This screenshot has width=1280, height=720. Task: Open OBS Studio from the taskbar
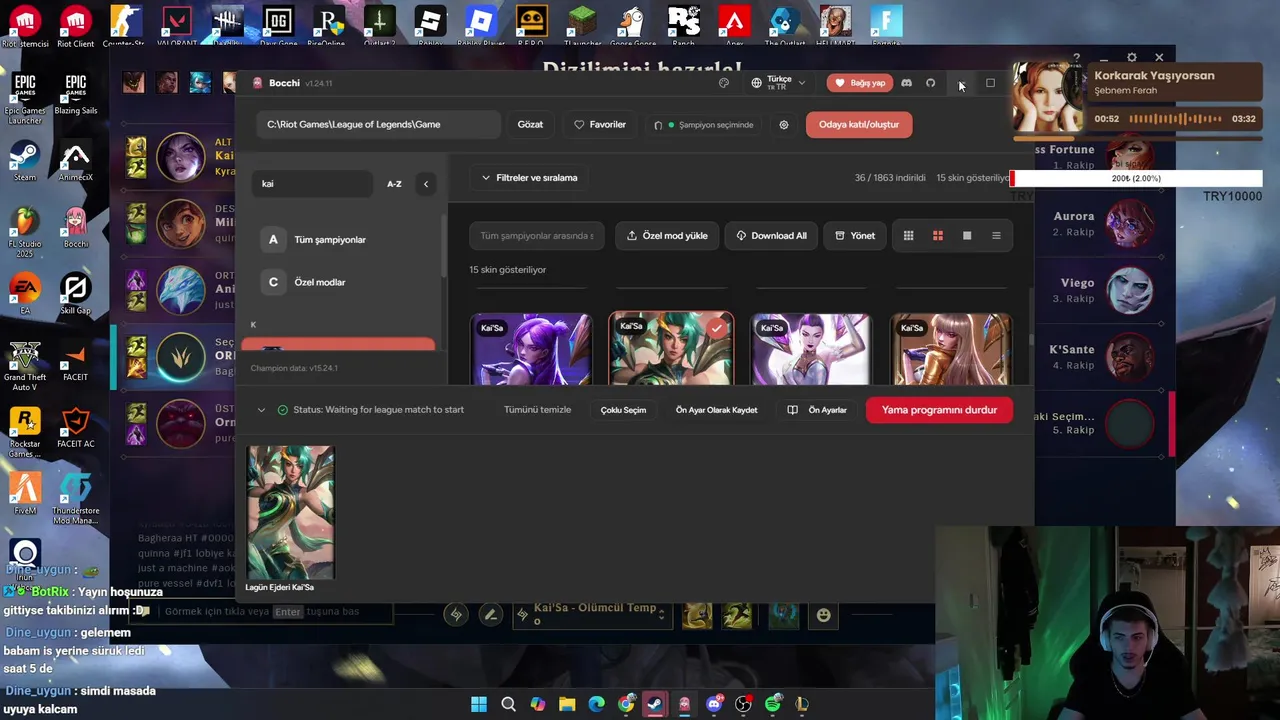pos(743,704)
